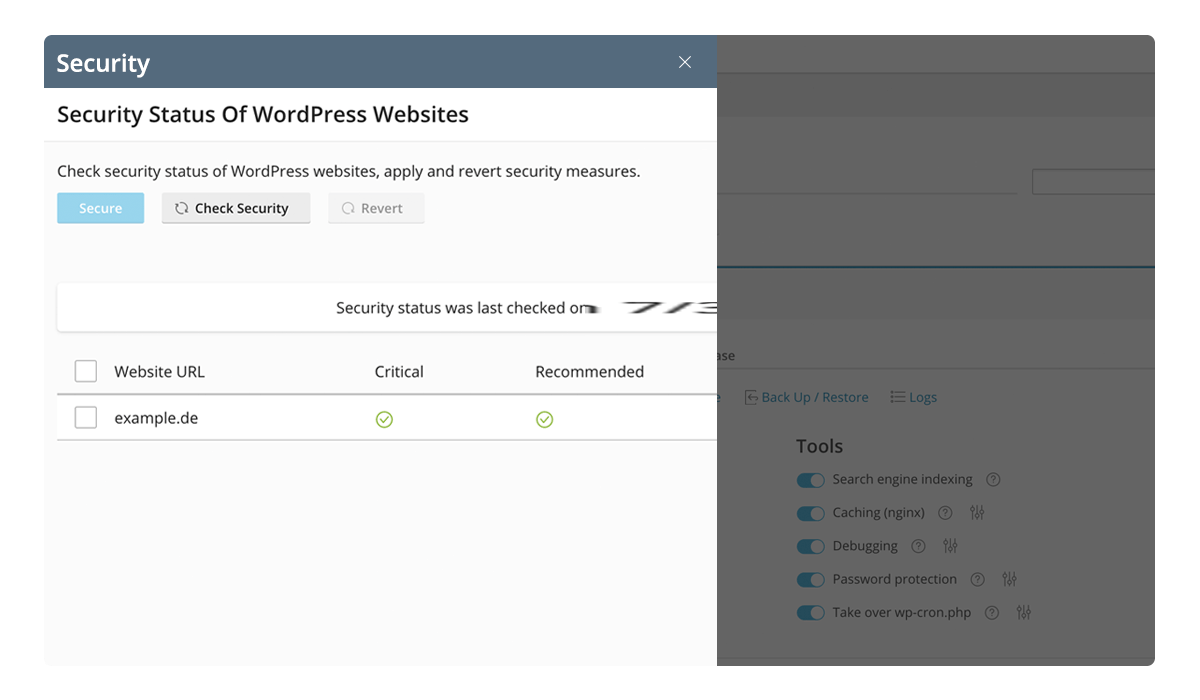1200x700 pixels.
Task: Open Caching (nginx) advanced settings sliders icon
Action: 977,512
